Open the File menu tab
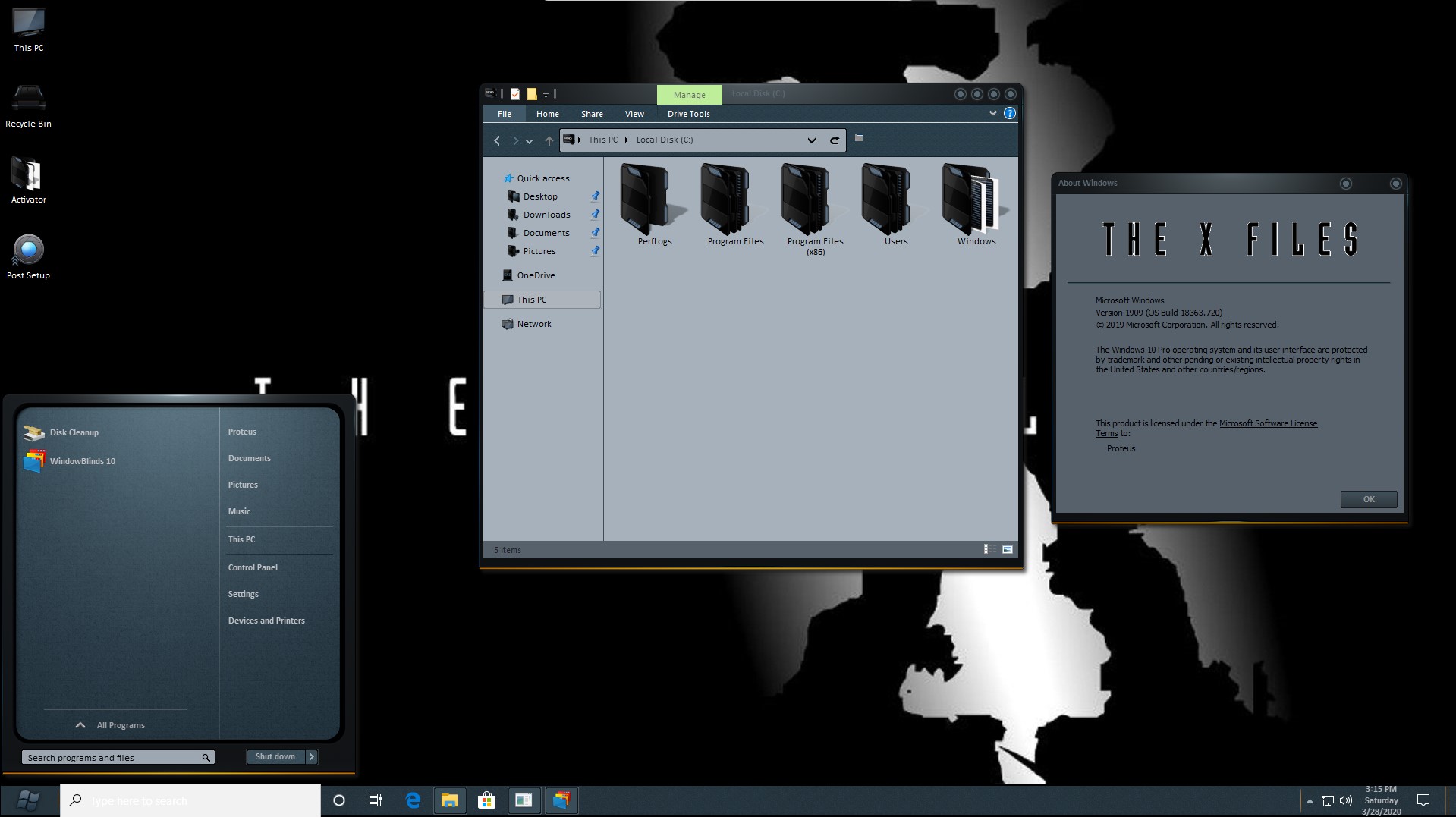1456x817 pixels. point(505,114)
